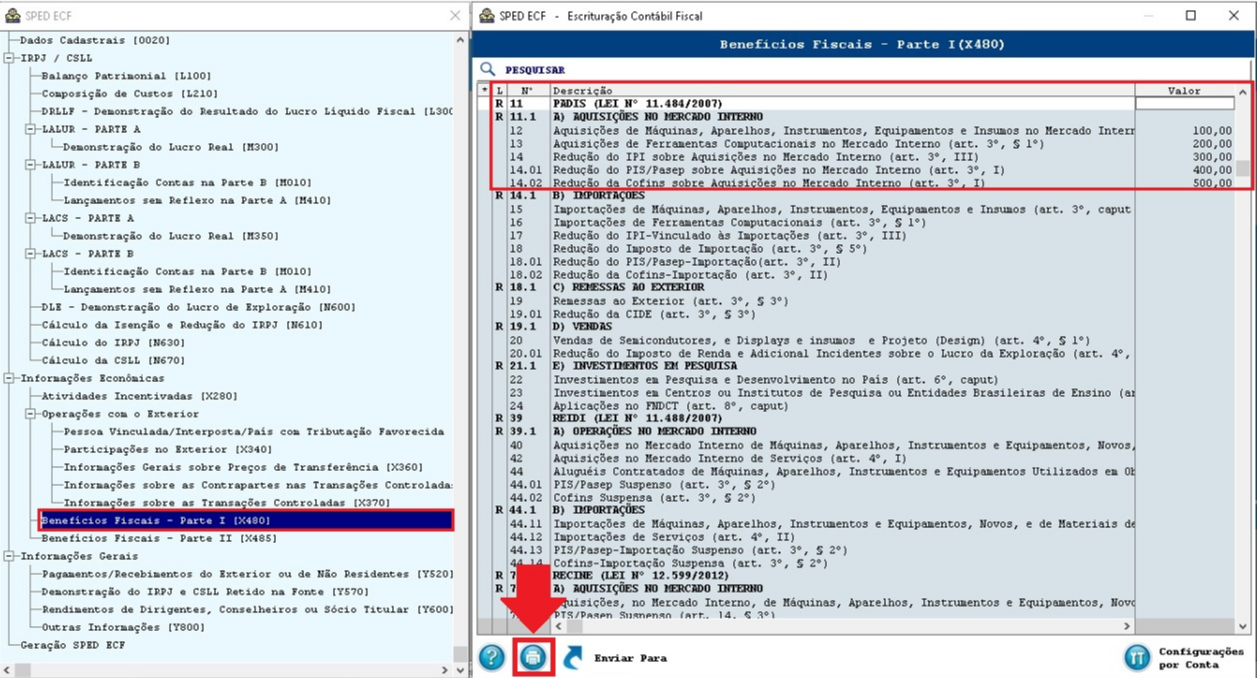1257x678 pixels.
Task: Collapse Operações com o Exterior node
Action: 31,414
